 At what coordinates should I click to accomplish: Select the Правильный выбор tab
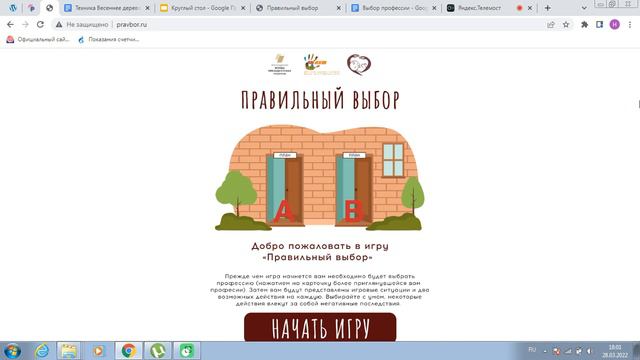(298, 8)
